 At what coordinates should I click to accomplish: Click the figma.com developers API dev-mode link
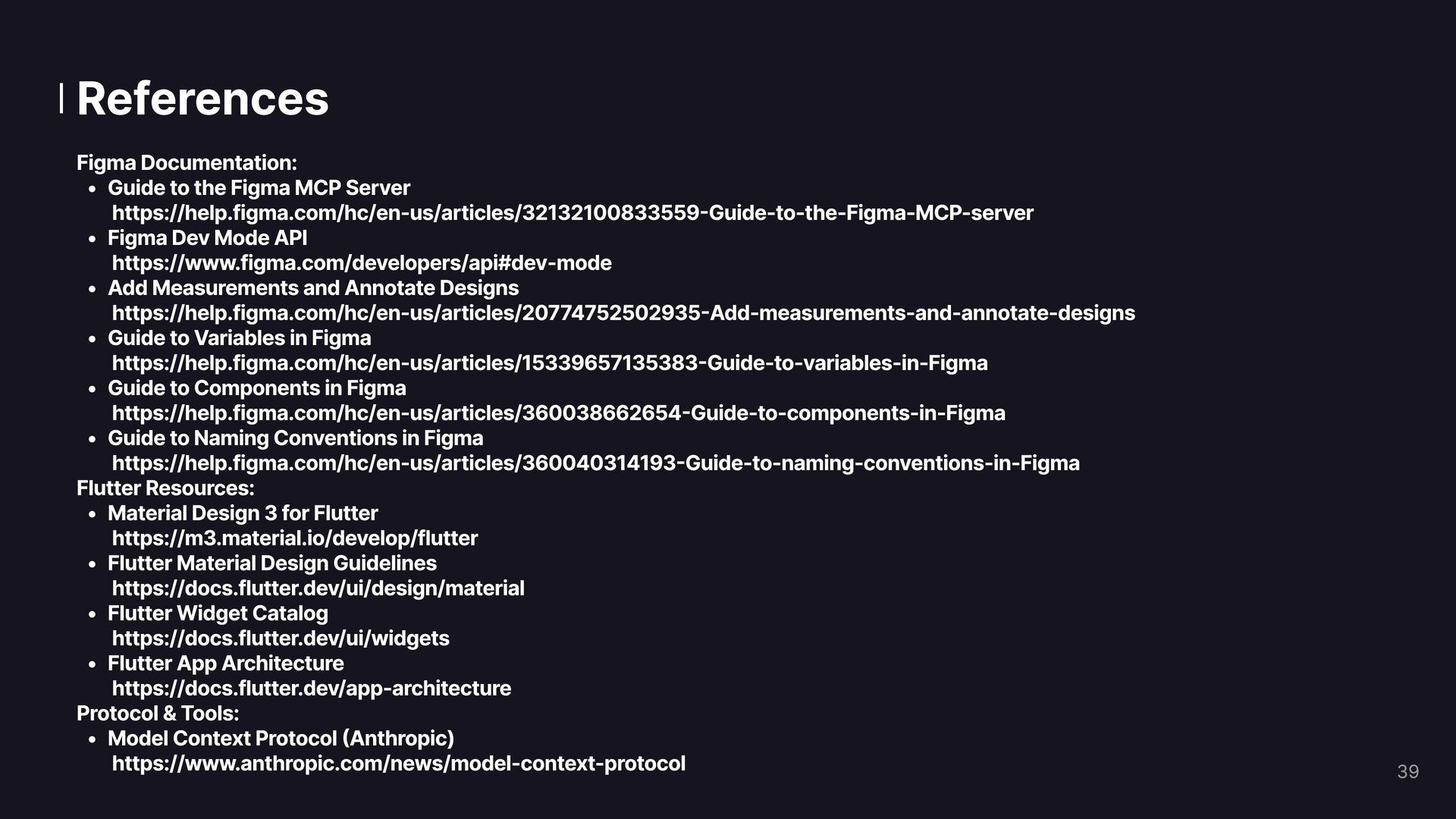click(x=362, y=263)
